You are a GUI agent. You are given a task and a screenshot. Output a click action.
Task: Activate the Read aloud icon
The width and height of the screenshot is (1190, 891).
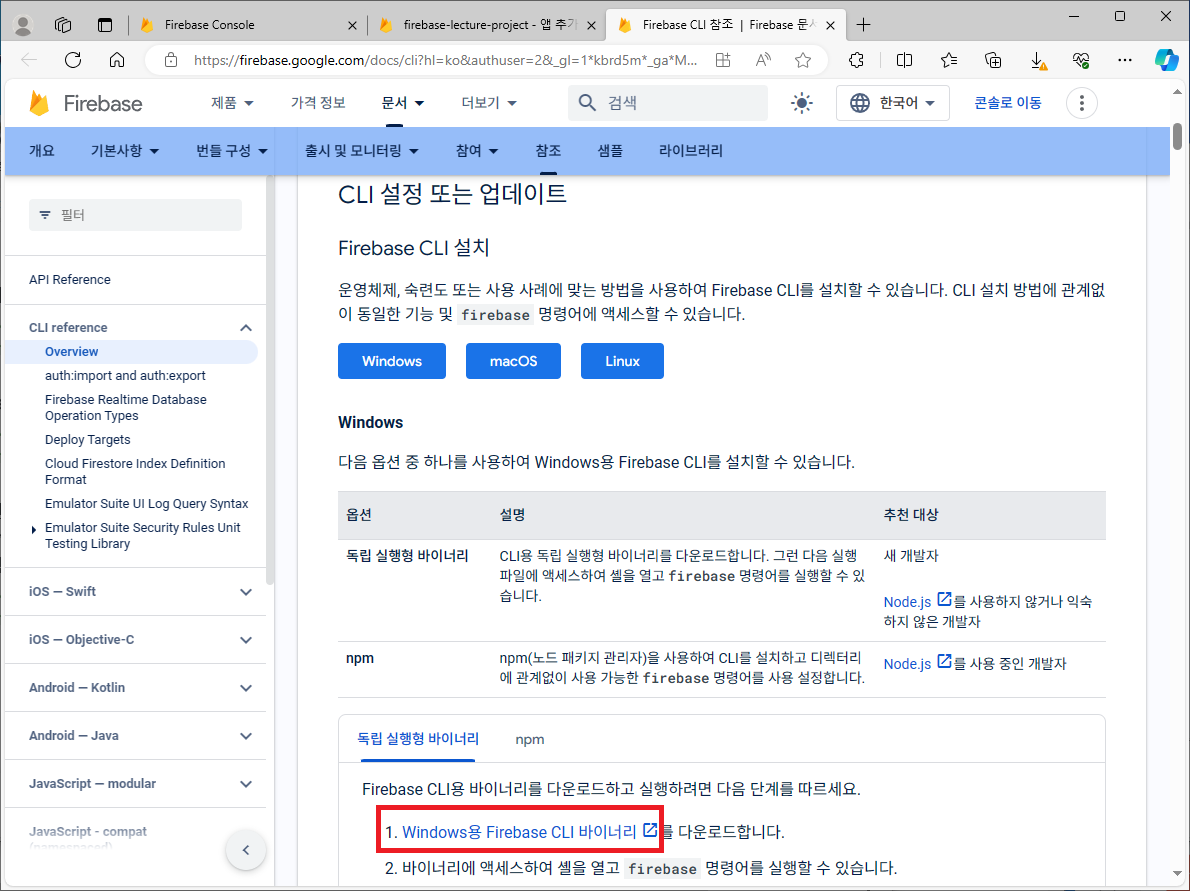click(x=763, y=60)
